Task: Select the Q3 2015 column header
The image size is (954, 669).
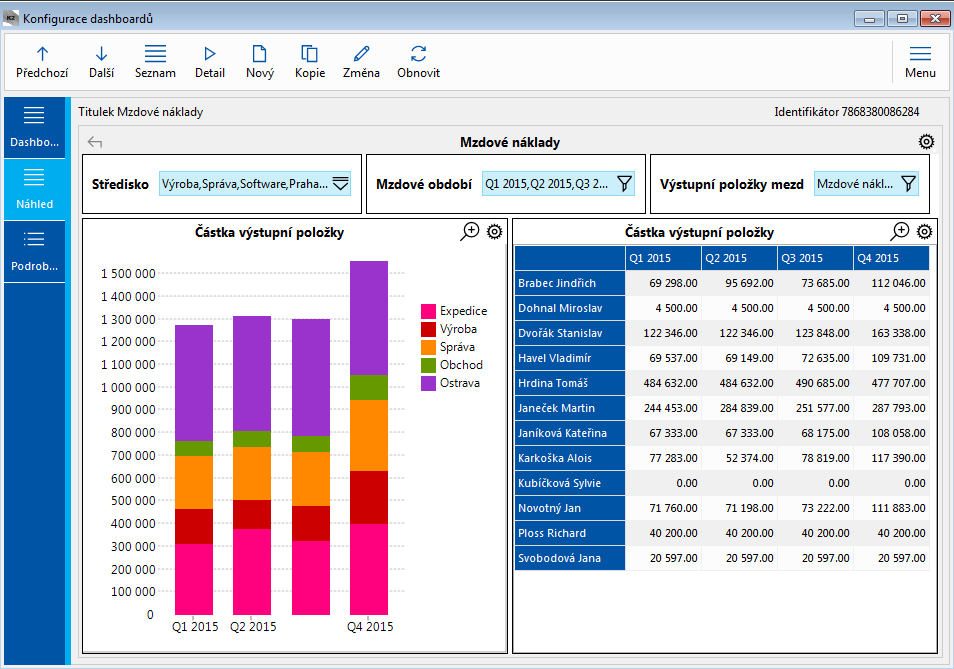Action: [x=815, y=258]
